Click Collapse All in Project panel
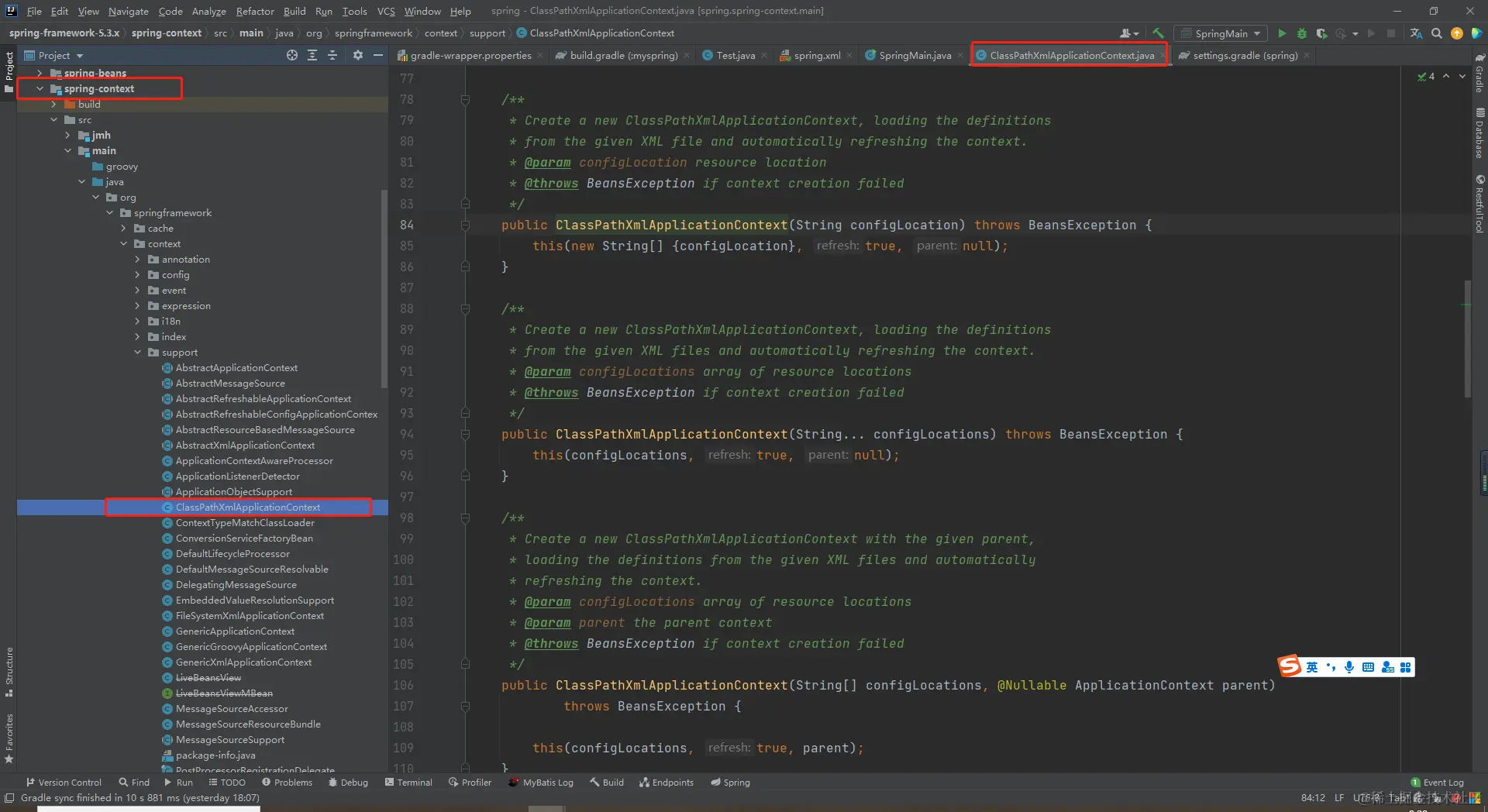 point(332,55)
